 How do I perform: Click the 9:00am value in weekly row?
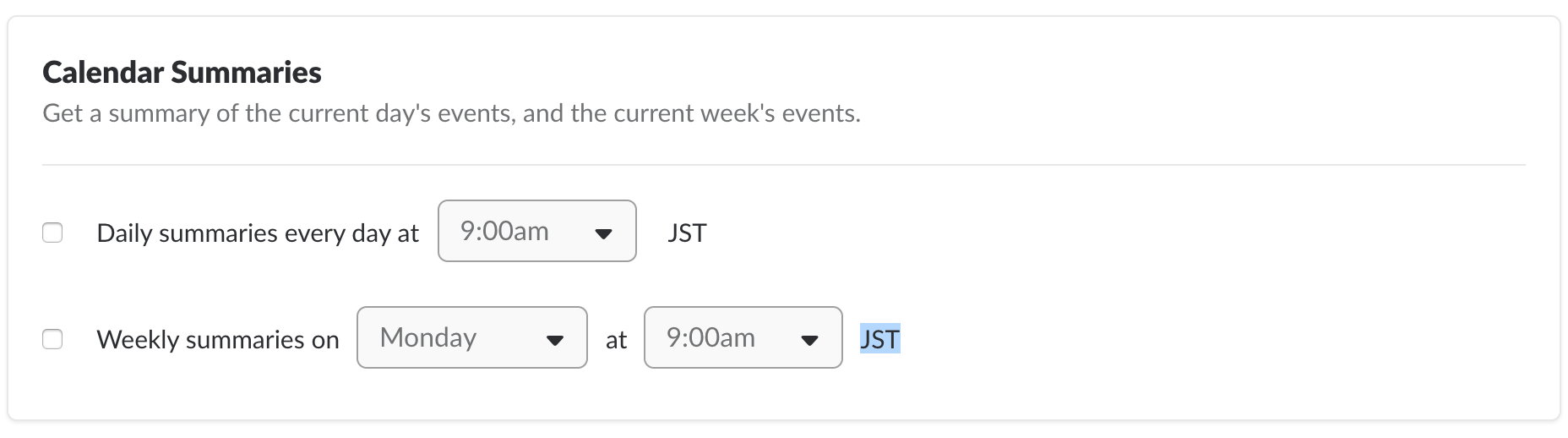710,337
